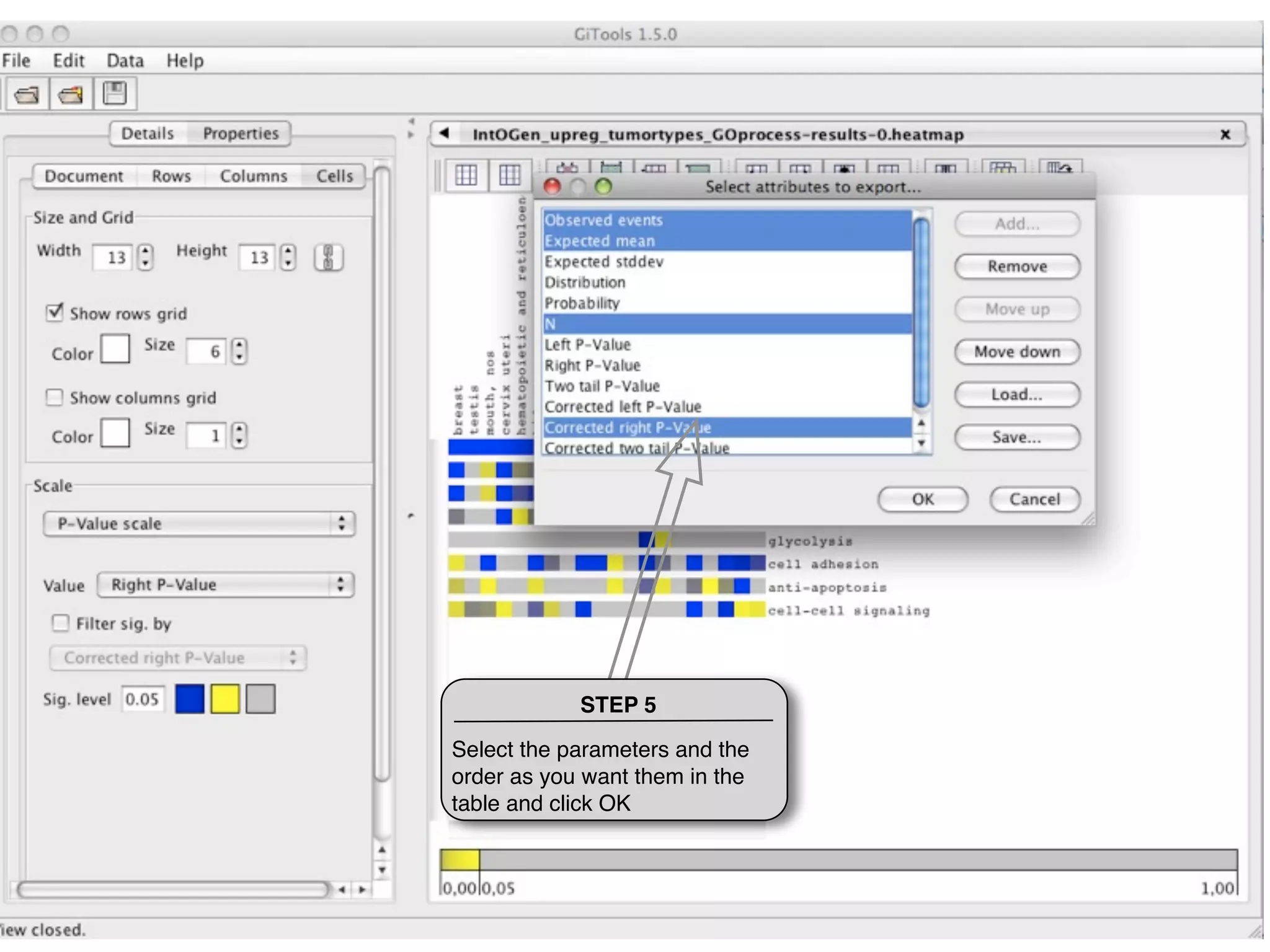
Task: Select Probability in attributes list
Action: (x=727, y=303)
